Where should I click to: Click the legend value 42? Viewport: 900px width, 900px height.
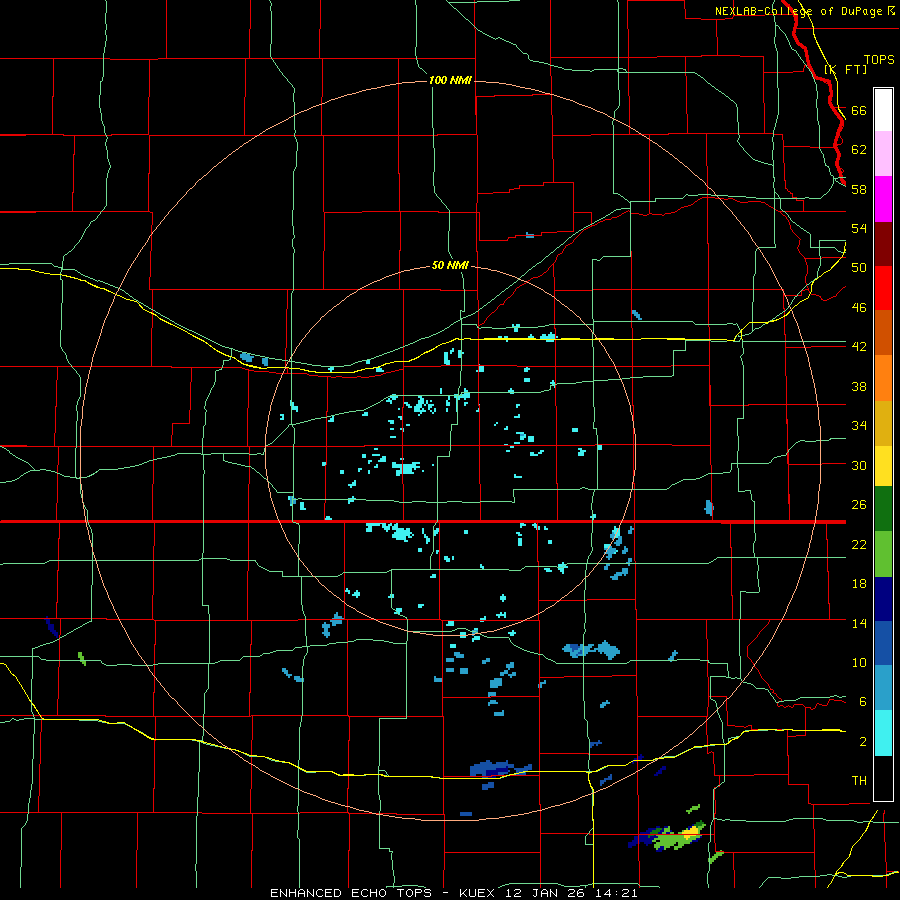point(859,346)
